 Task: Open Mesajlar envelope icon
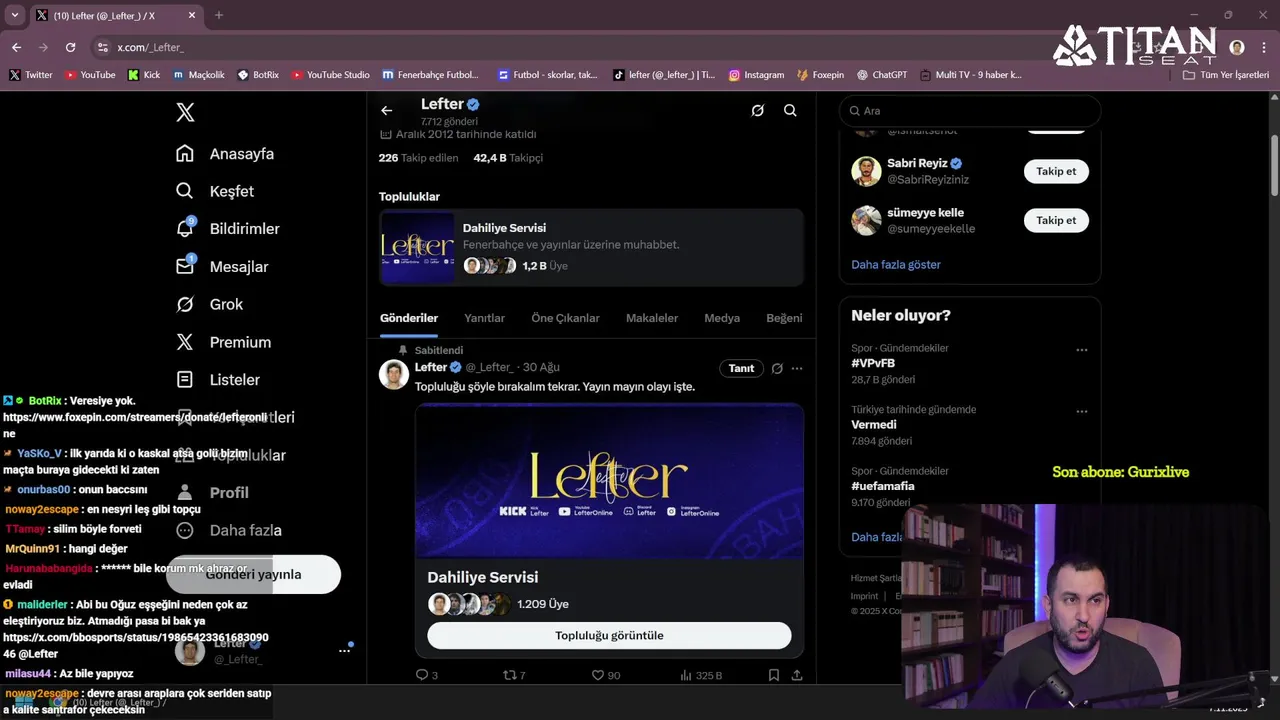185,266
